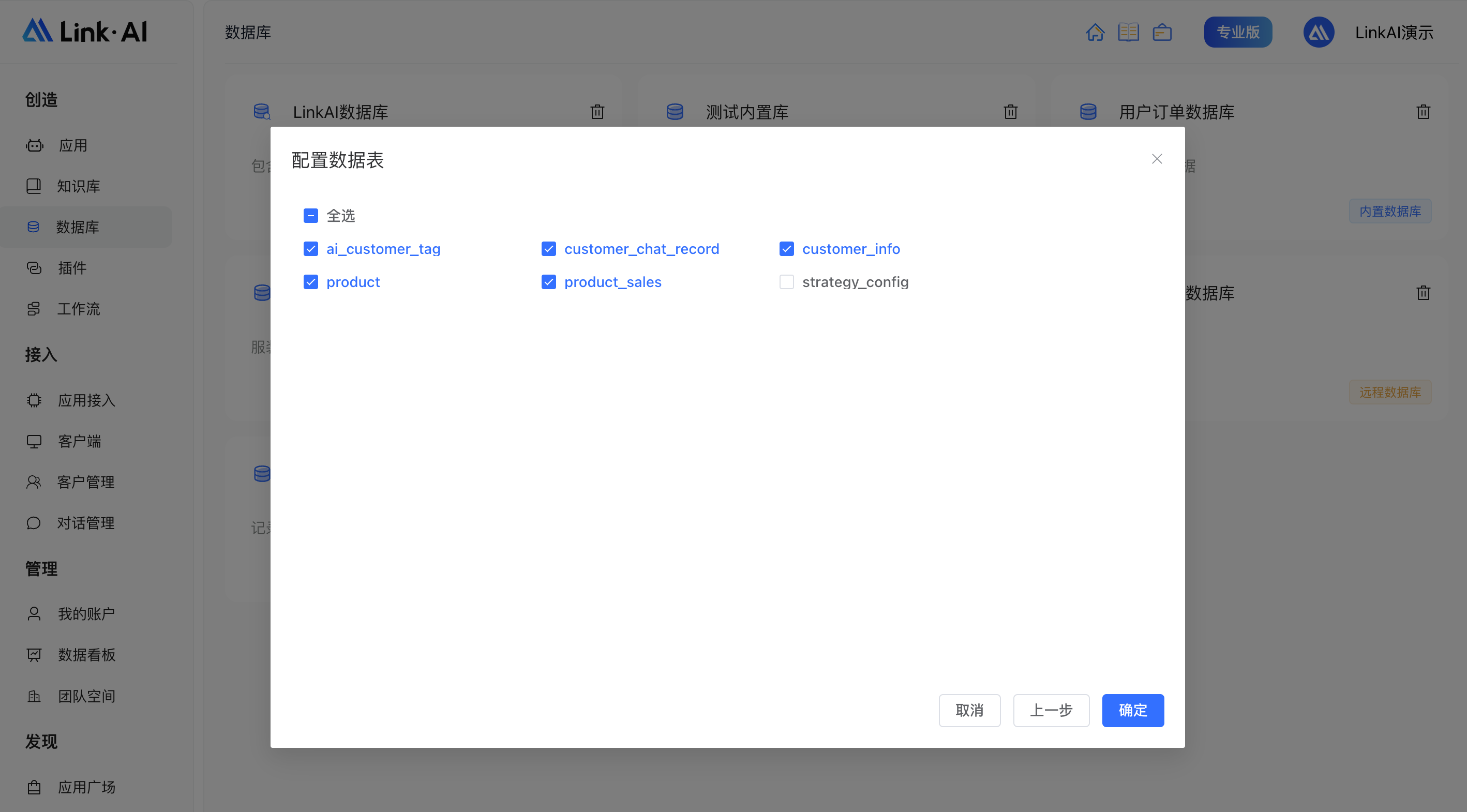The width and height of the screenshot is (1467, 812).
Task: Select the LinkAI数据库 tab
Action: point(342,111)
